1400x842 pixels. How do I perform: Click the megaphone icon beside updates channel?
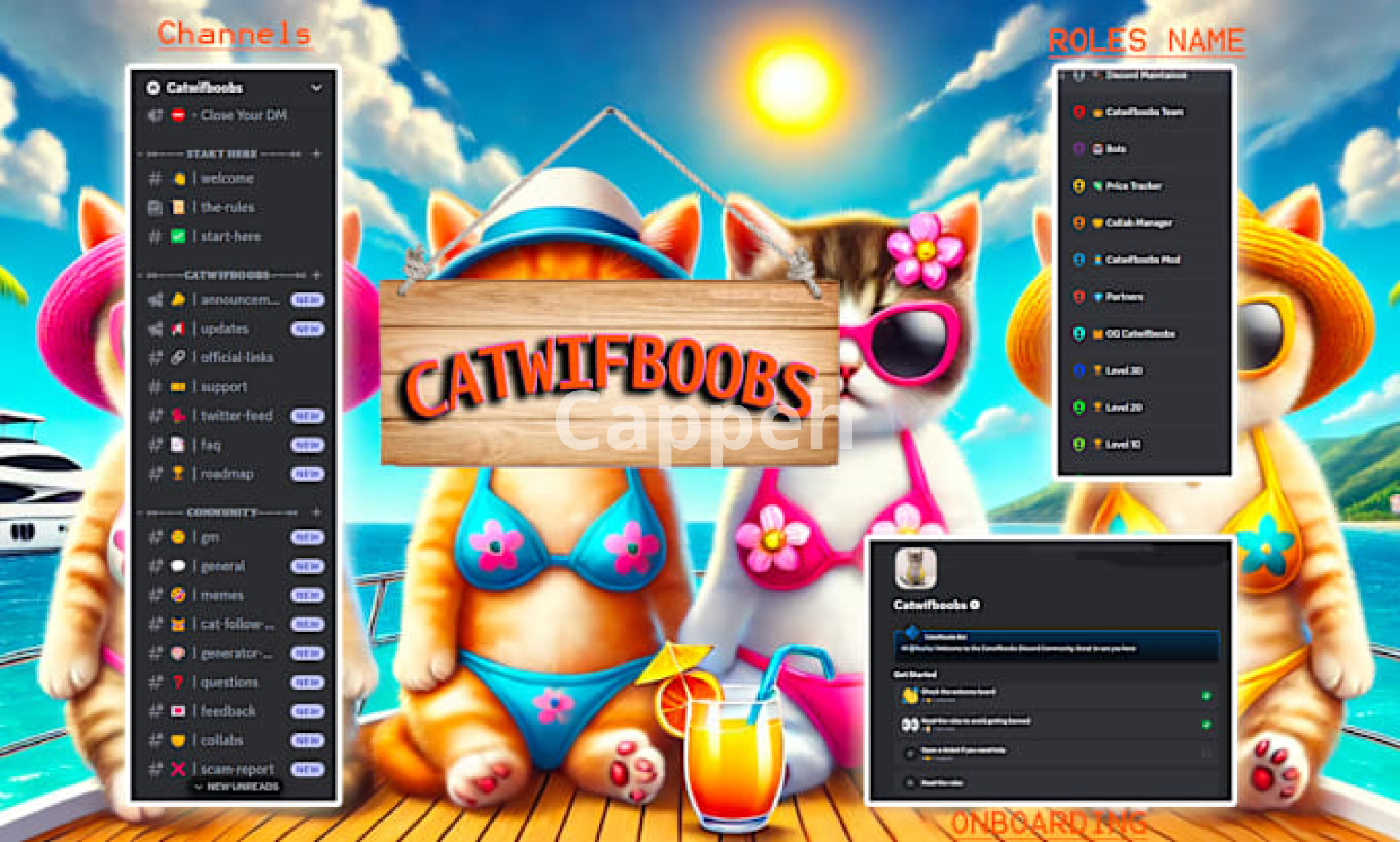tap(178, 329)
